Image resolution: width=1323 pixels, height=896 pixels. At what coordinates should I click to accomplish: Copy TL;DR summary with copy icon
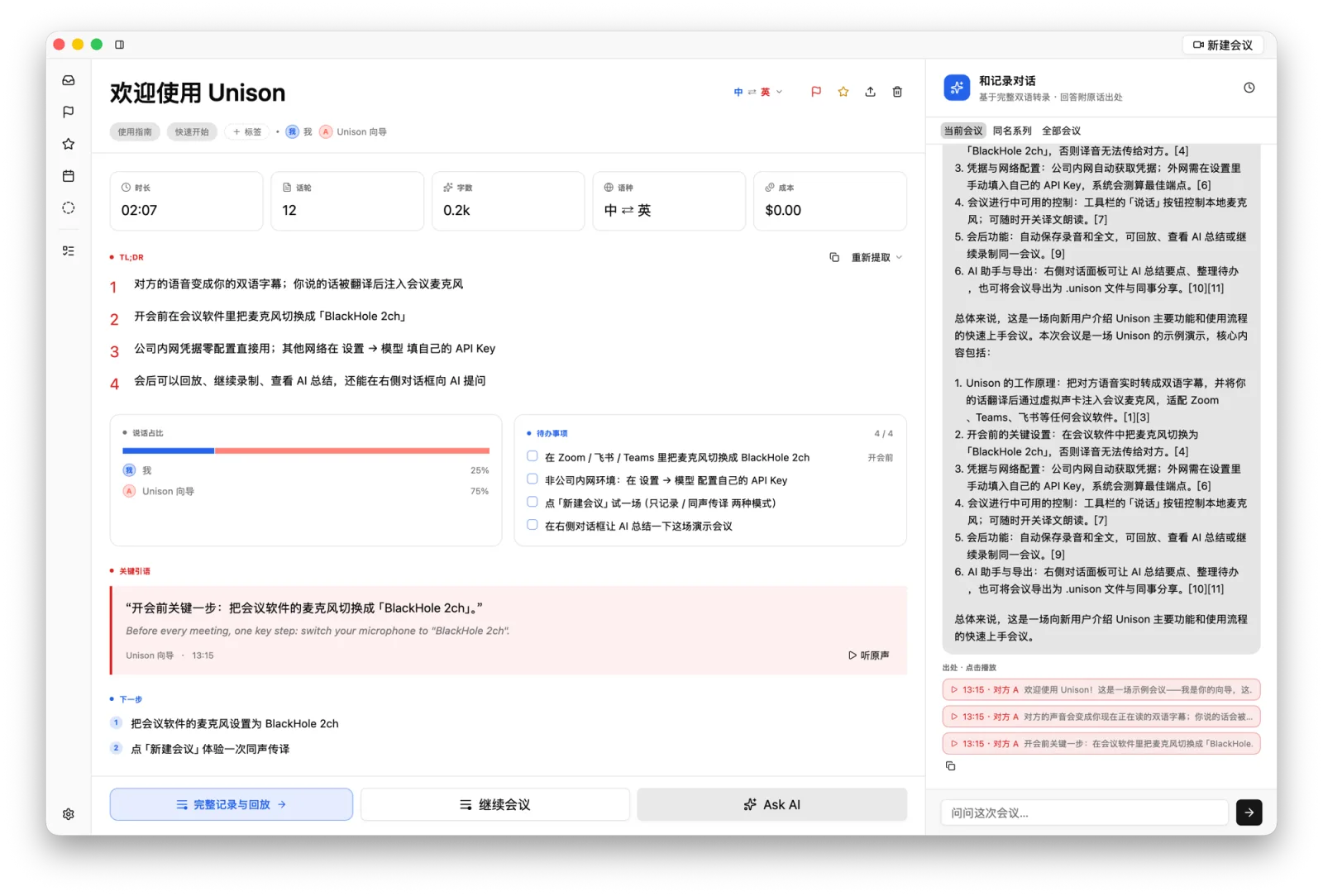click(834, 257)
